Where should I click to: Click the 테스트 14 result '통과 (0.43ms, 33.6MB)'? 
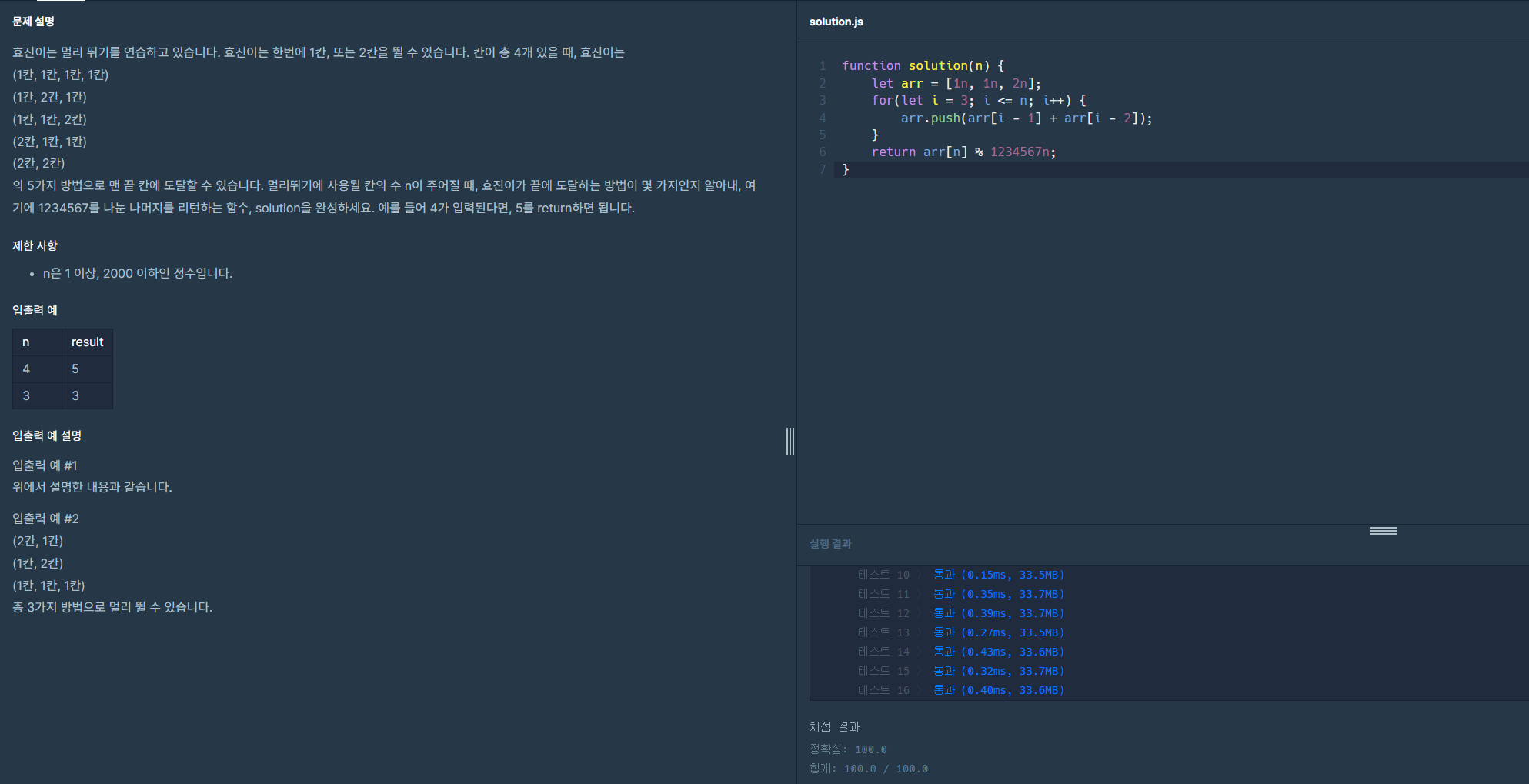point(999,652)
